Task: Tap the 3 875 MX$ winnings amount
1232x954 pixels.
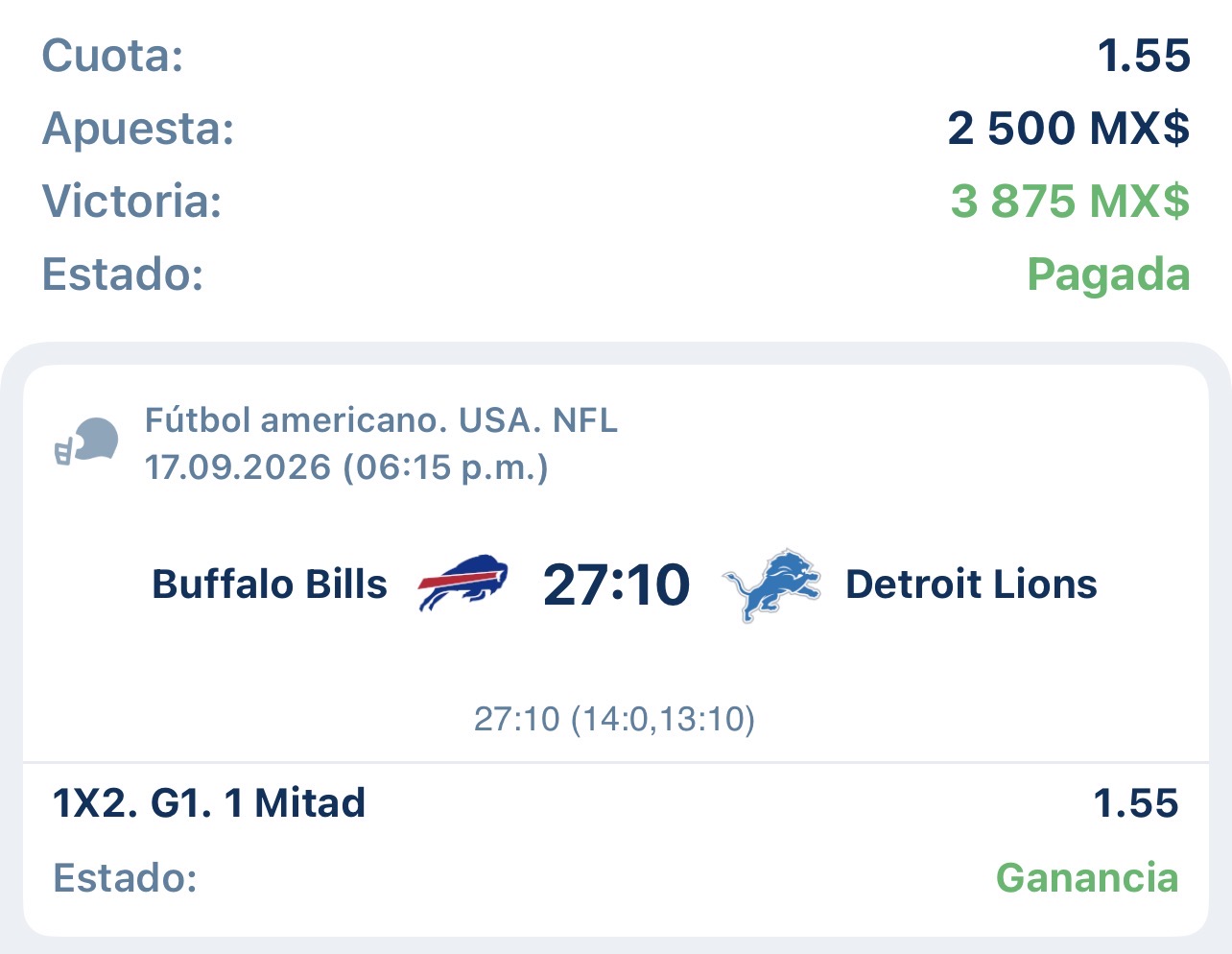Action: click(1070, 202)
